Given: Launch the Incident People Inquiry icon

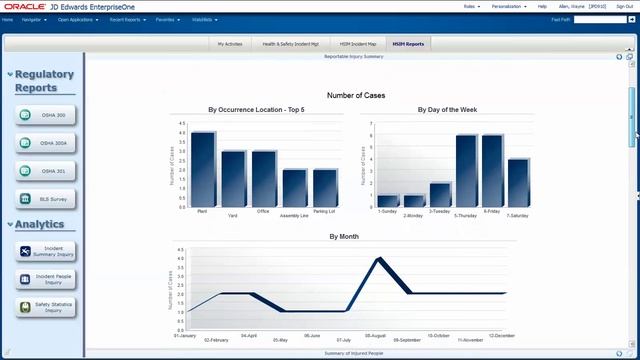Looking at the screenshot, I should tap(25, 279).
